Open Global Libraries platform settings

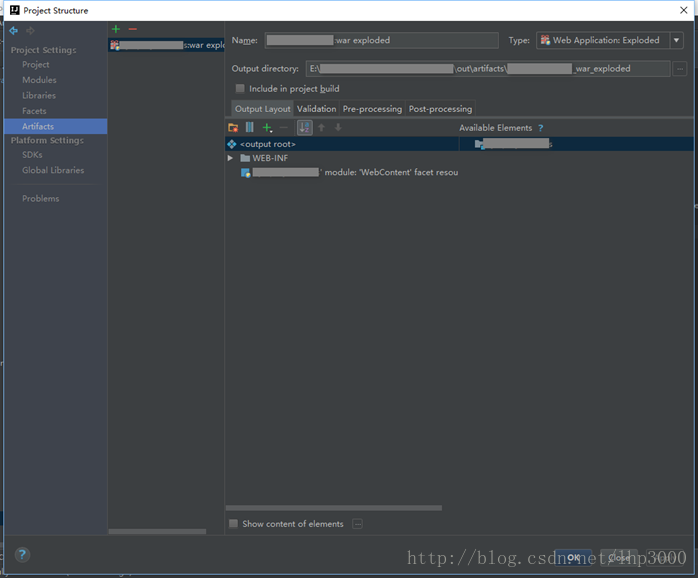pos(53,171)
